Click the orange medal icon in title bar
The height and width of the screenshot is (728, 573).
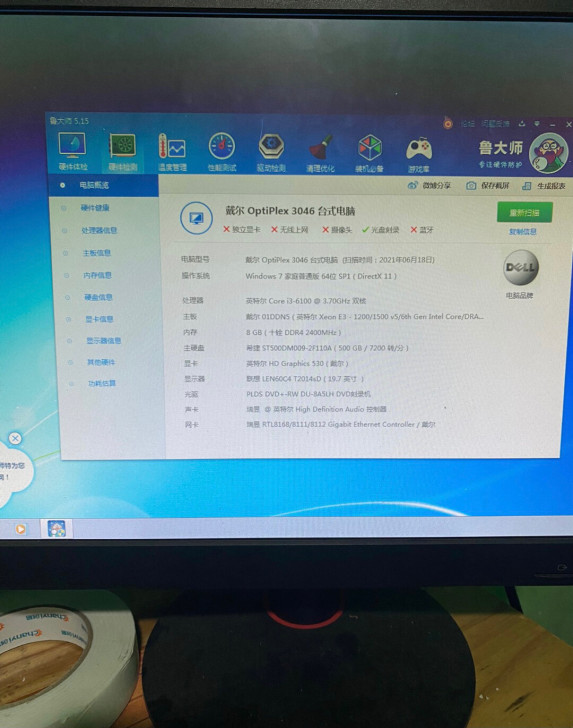[x=448, y=124]
